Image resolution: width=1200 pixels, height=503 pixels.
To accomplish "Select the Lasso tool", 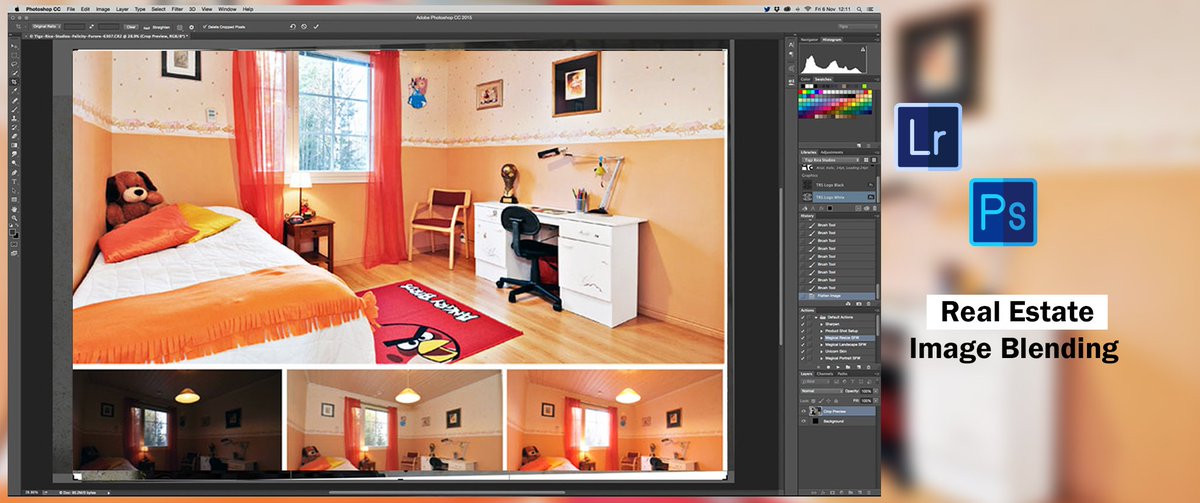I will point(15,63).
